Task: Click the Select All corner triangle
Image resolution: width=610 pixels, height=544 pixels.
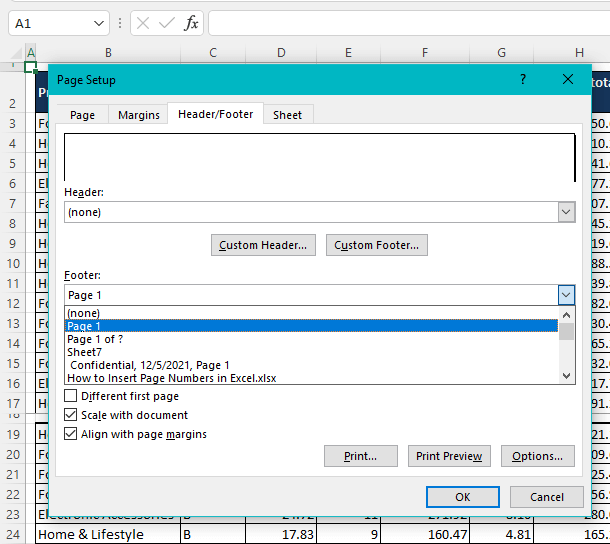Action: point(17,53)
